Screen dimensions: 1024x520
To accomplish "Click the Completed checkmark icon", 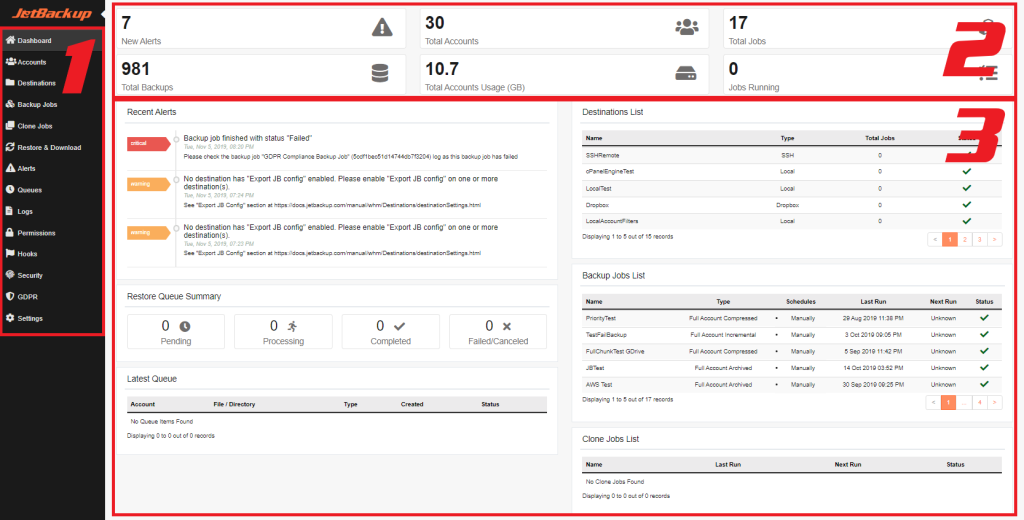I will point(399,326).
